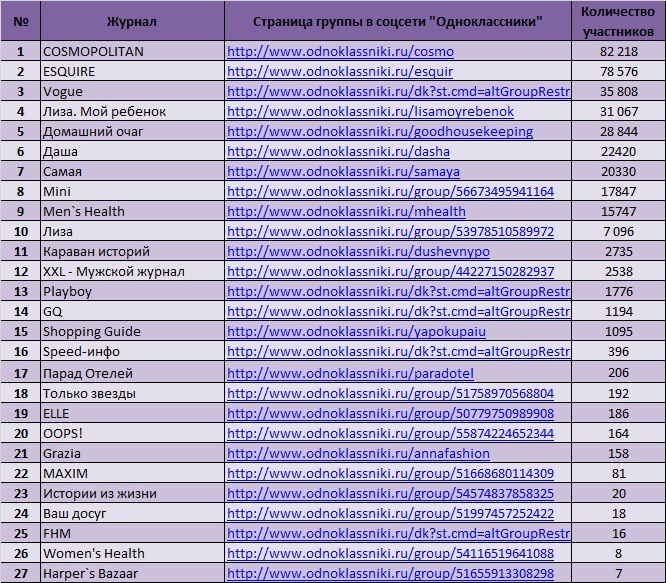Open the Harper's Bazaar group link
Viewport: 666px width, 583px height.
(x=390, y=574)
